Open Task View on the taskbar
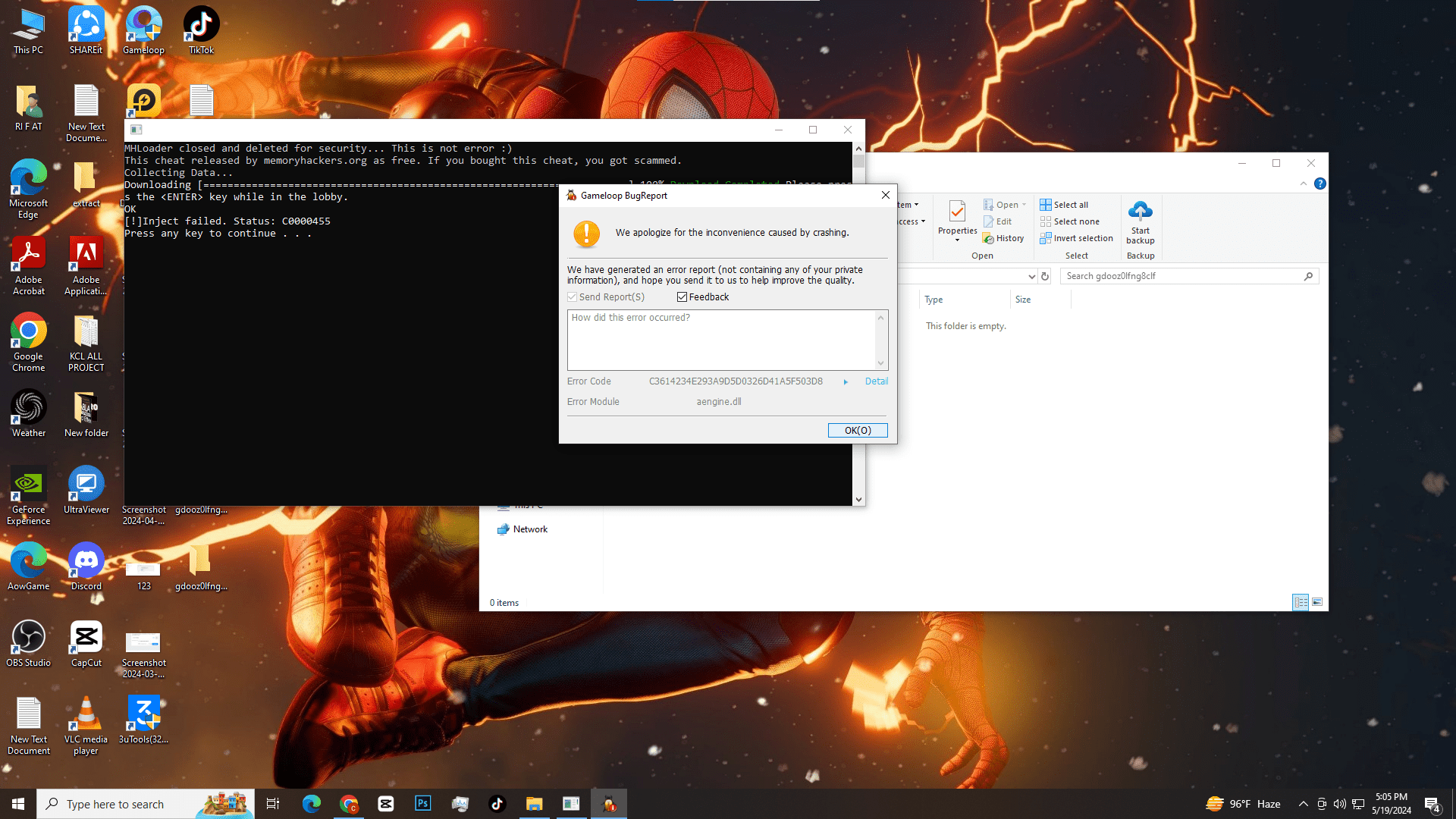Viewport: 1456px width, 819px height. click(x=273, y=804)
